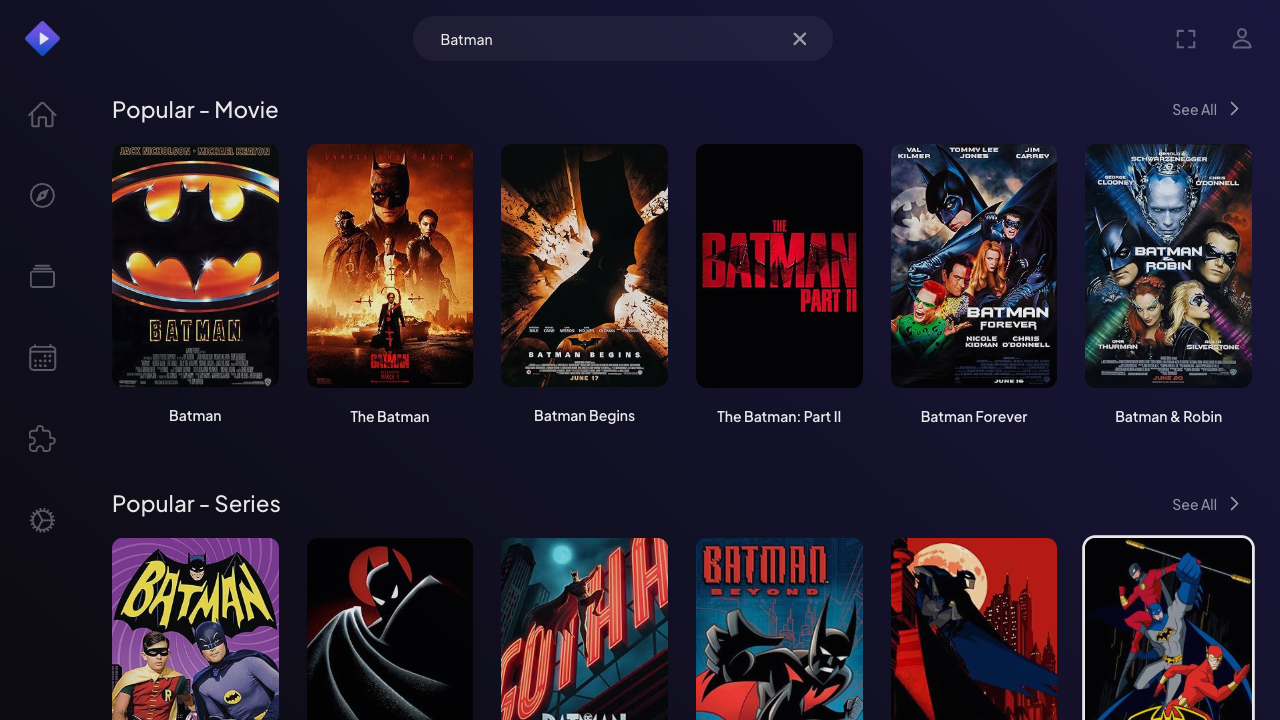See All results for Popular - Series
The height and width of the screenshot is (720, 1280).
pos(1206,504)
